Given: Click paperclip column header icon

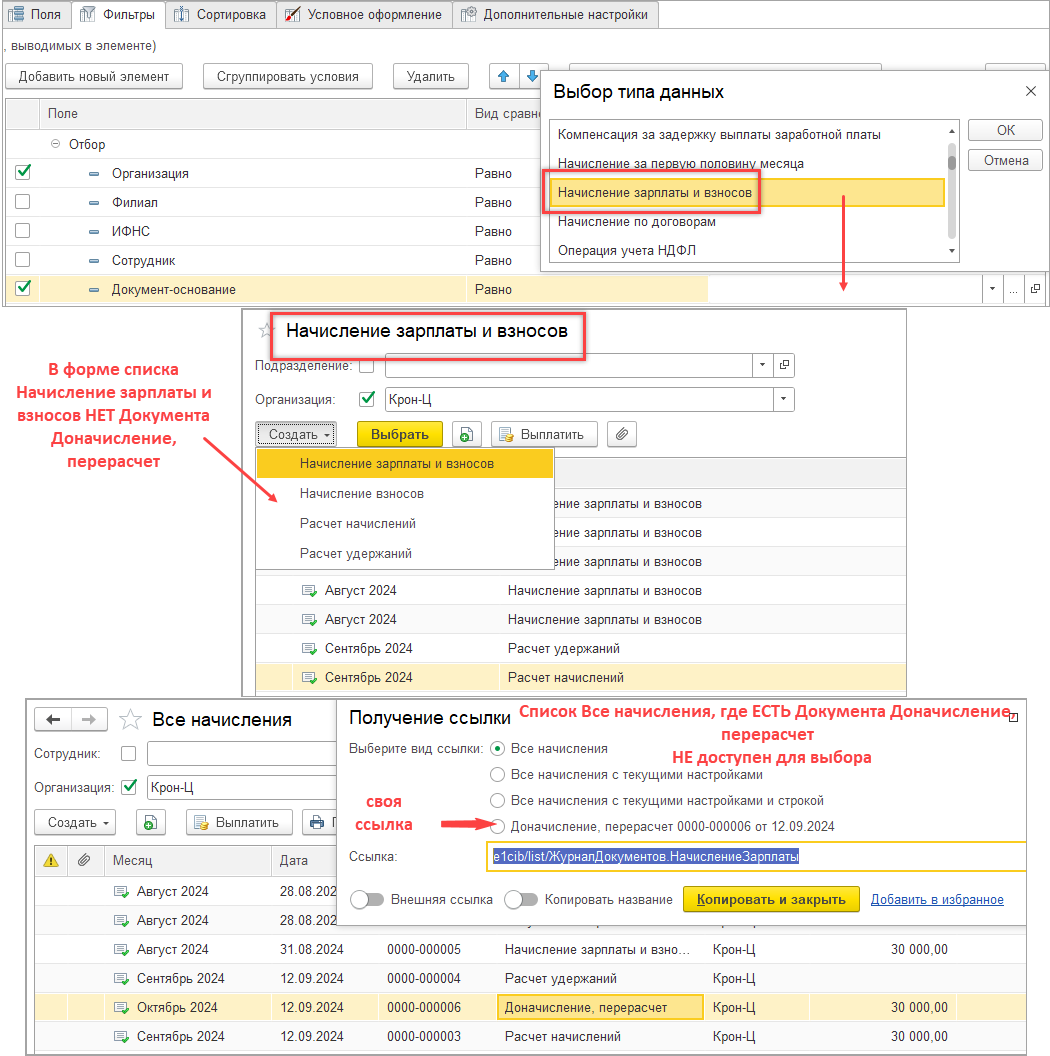Looking at the screenshot, I should pyautogui.click(x=84, y=861).
